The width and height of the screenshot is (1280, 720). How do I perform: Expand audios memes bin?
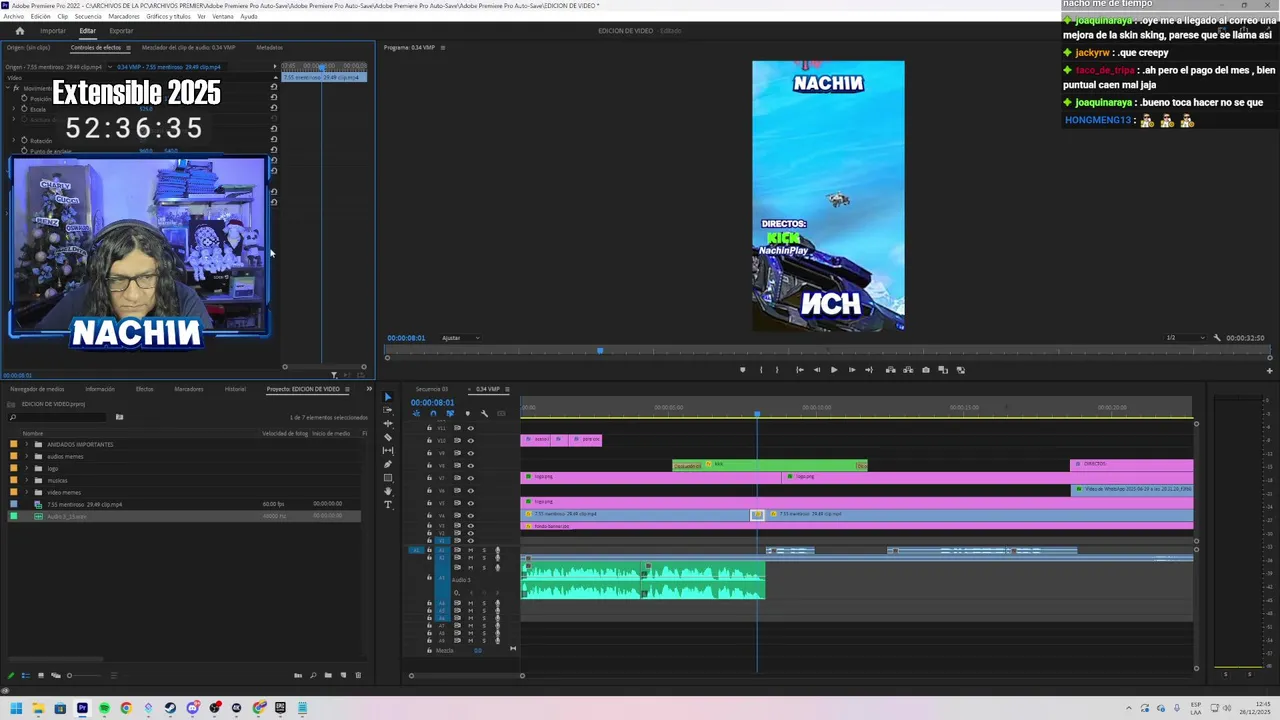[26, 456]
